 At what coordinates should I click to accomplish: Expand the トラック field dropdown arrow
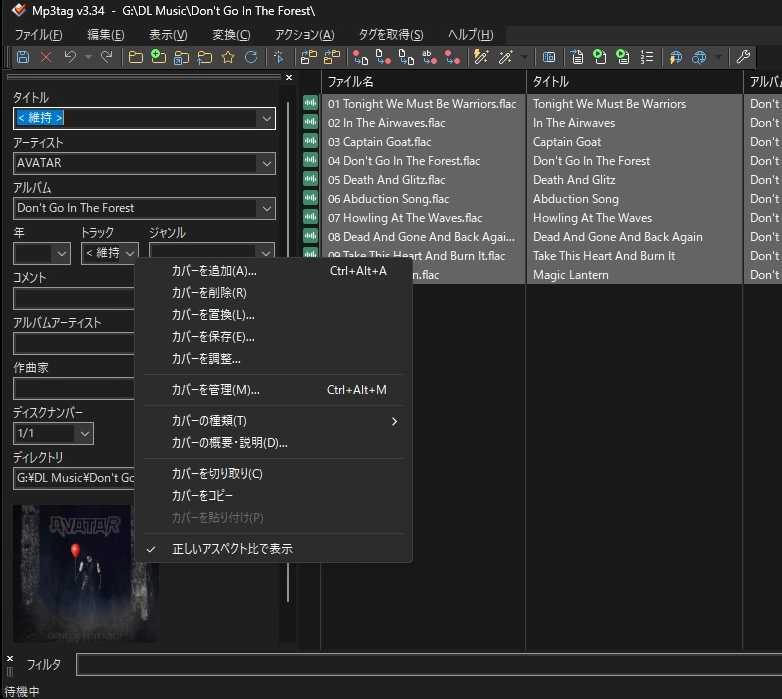point(130,253)
